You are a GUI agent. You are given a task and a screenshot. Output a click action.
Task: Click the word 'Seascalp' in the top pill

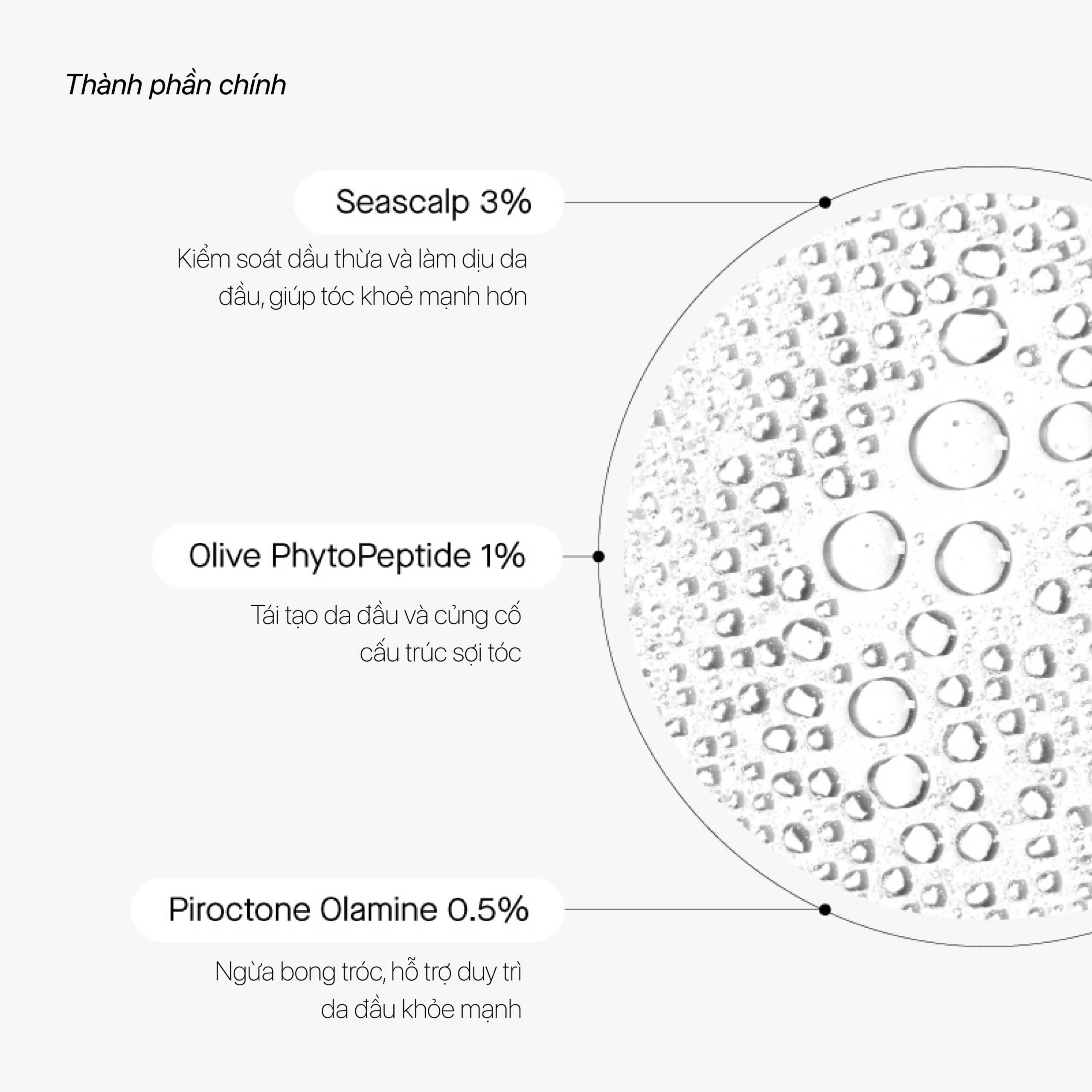(x=402, y=202)
